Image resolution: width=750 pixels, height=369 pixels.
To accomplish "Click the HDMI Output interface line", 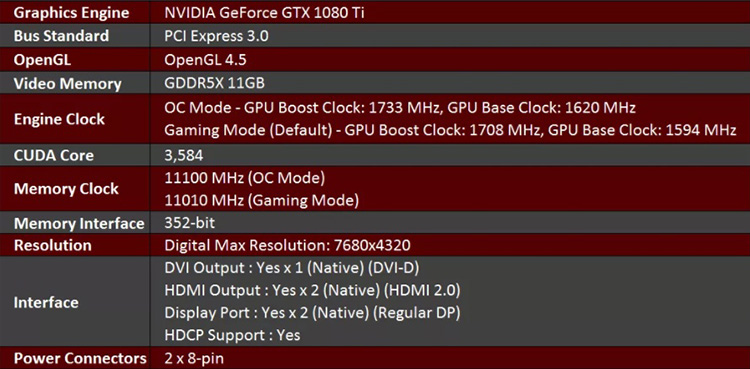I will click(x=312, y=290).
